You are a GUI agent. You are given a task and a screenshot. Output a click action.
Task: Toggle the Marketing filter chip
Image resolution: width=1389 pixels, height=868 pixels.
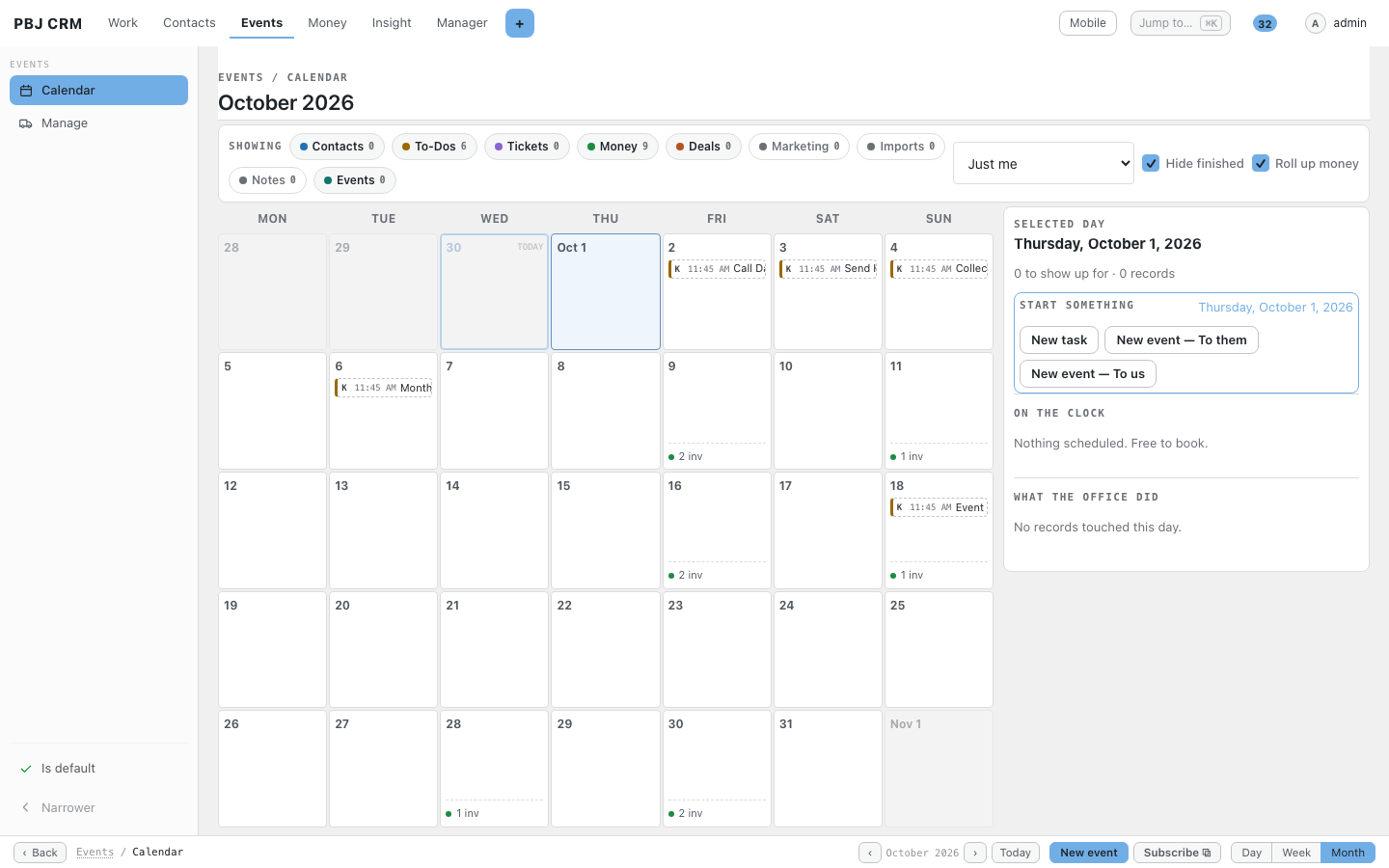tap(799, 147)
